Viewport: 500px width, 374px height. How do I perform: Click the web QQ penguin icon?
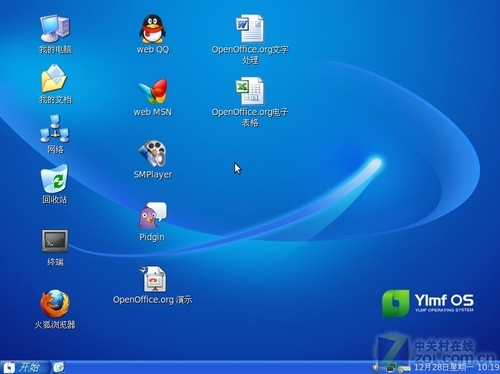[153, 29]
